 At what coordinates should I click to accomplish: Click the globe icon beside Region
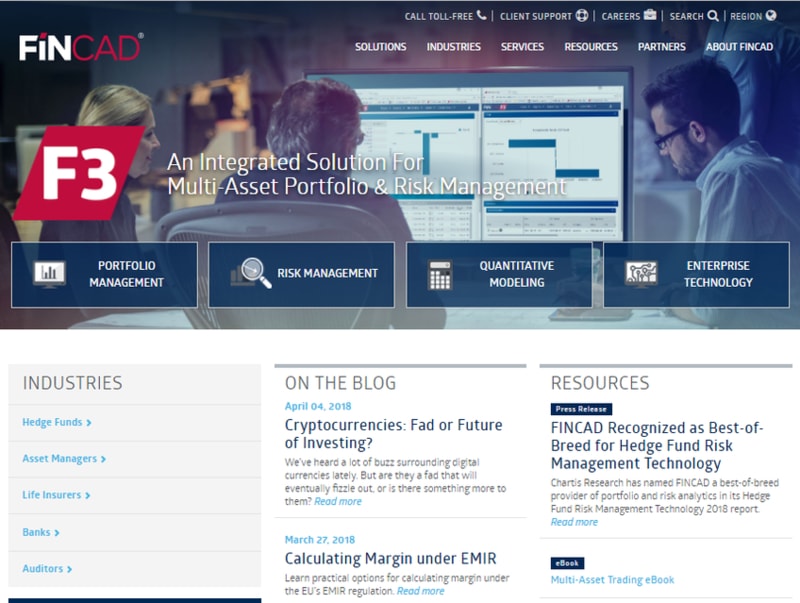[x=771, y=15]
